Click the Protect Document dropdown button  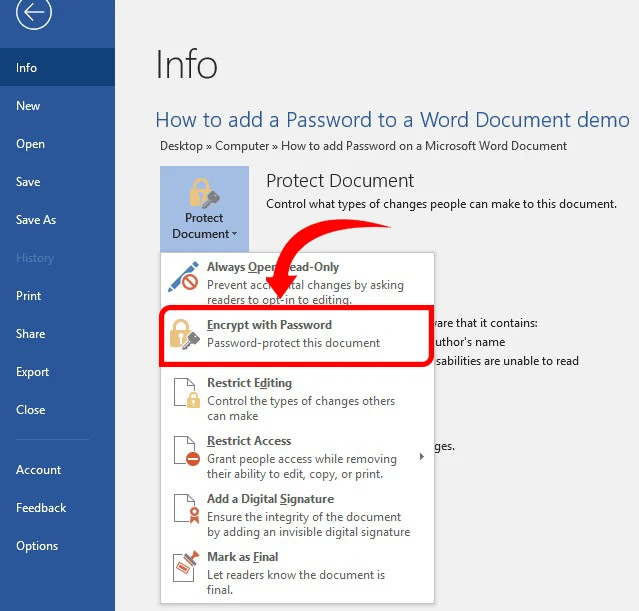coord(204,209)
